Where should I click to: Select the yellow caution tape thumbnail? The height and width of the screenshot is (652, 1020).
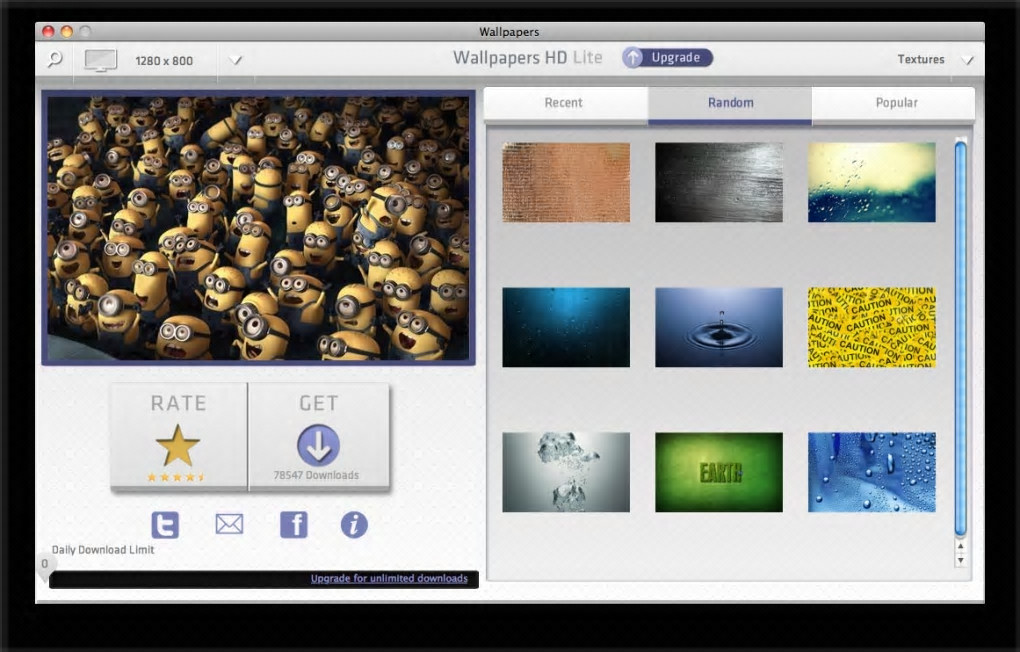click(x=872, y=327)
